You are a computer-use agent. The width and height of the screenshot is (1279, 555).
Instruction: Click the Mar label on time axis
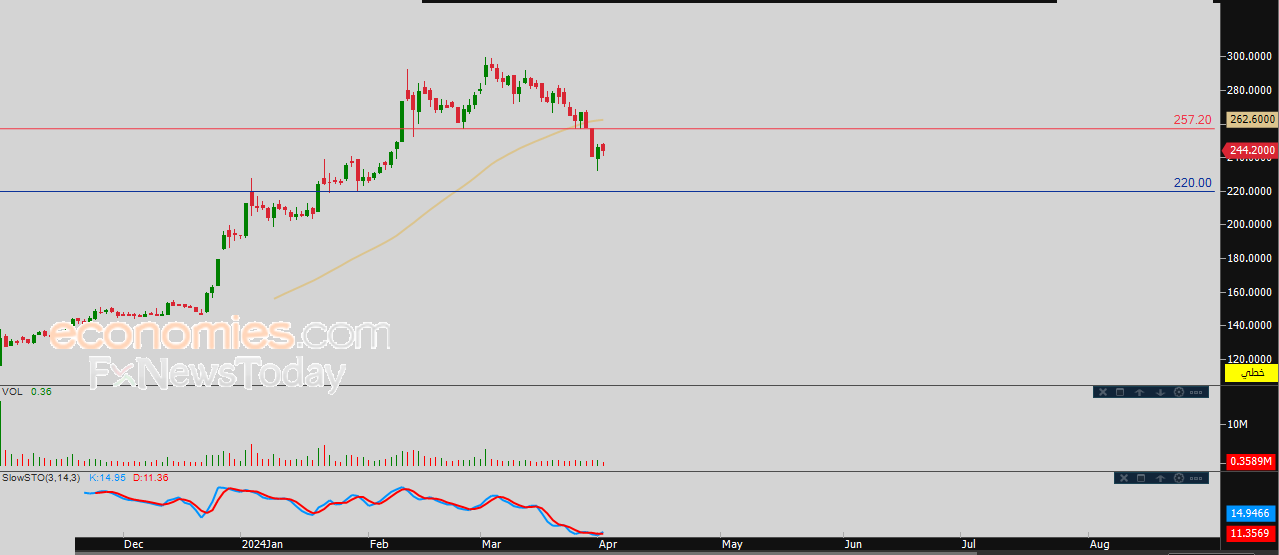[x=491, y=545]
